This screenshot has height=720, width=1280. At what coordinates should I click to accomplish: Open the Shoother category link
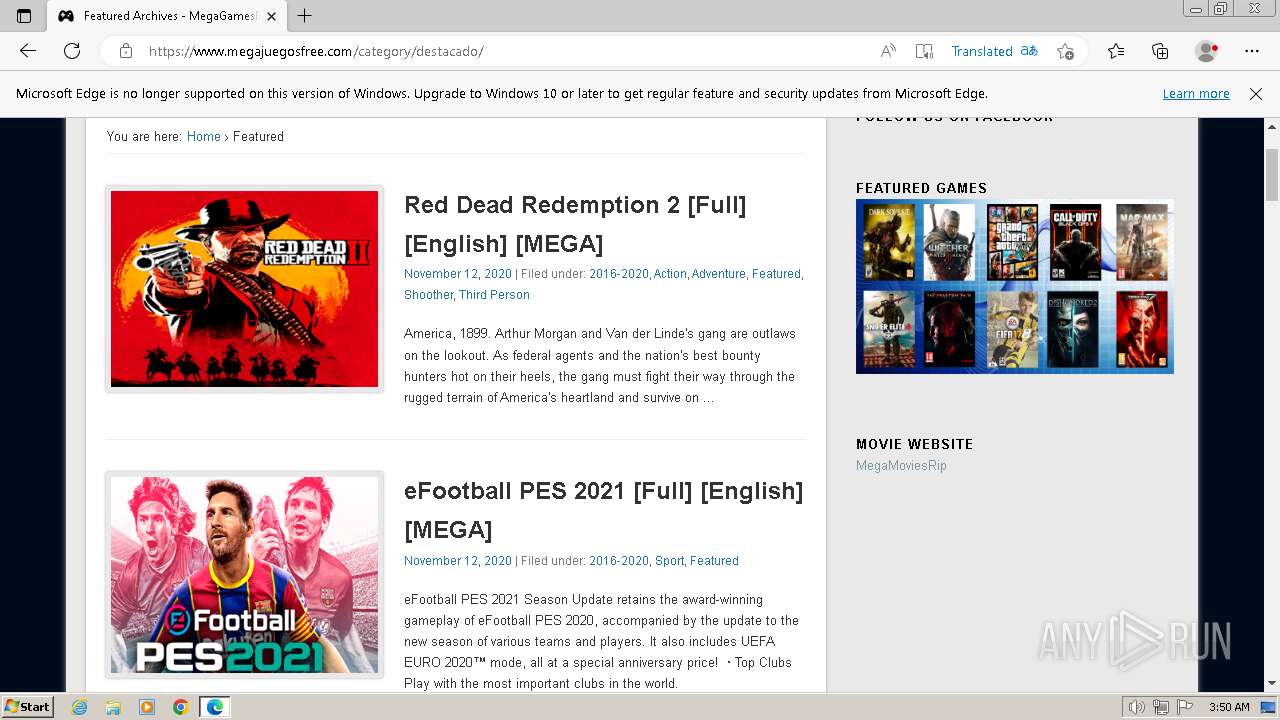(x=429, y=295)
